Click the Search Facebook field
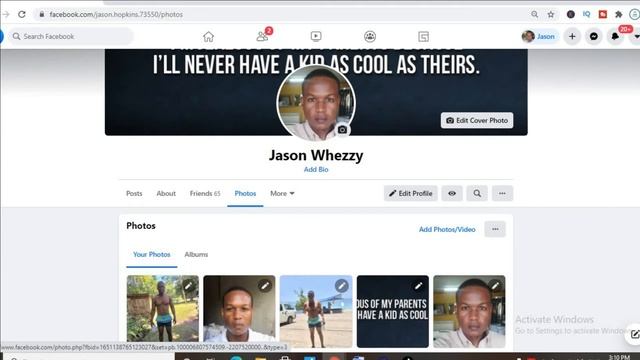The height and width of the screenshot is (360, 640). point(71,36)
